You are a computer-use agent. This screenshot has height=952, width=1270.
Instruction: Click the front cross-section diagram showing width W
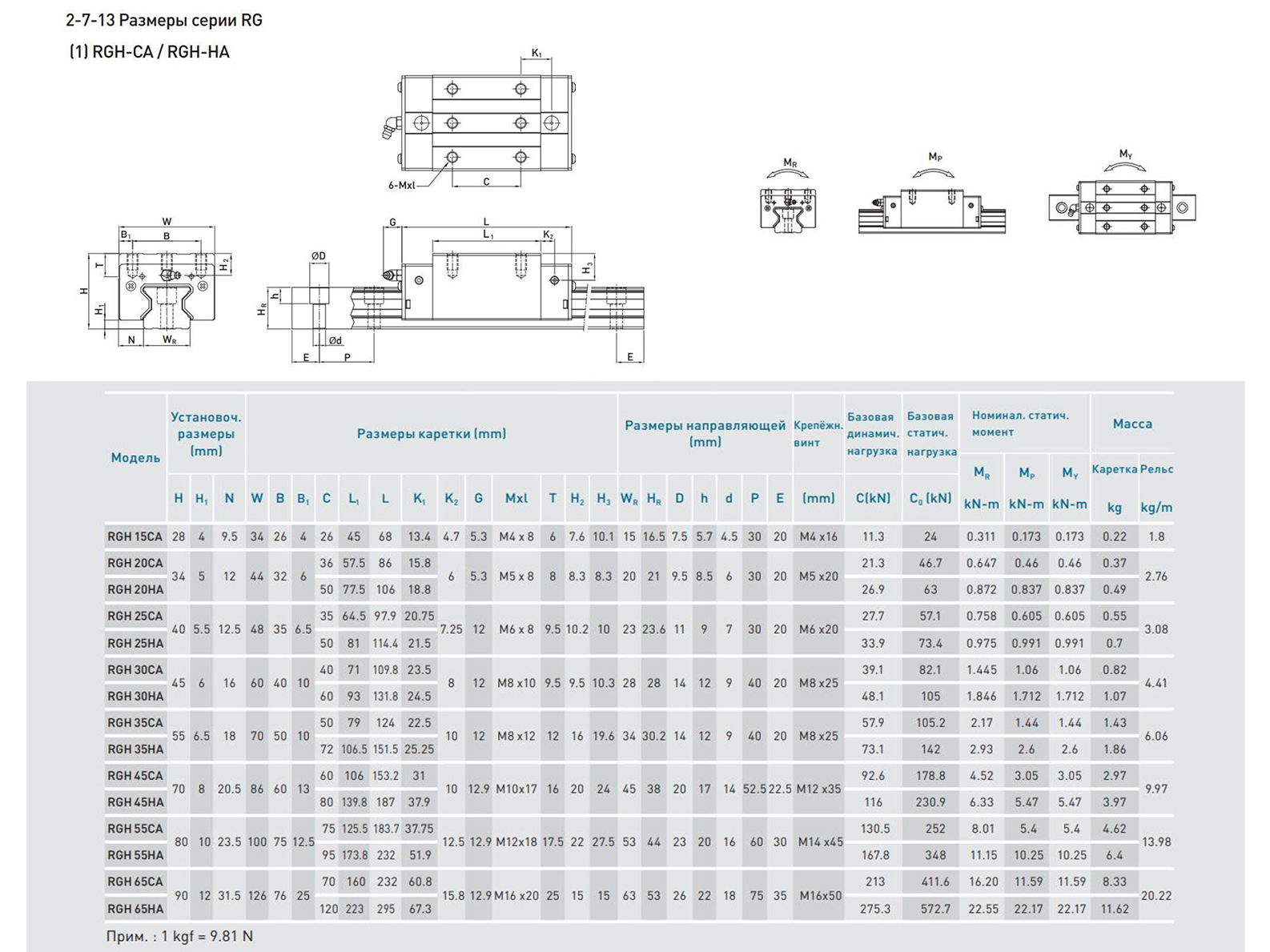(167, 288)
